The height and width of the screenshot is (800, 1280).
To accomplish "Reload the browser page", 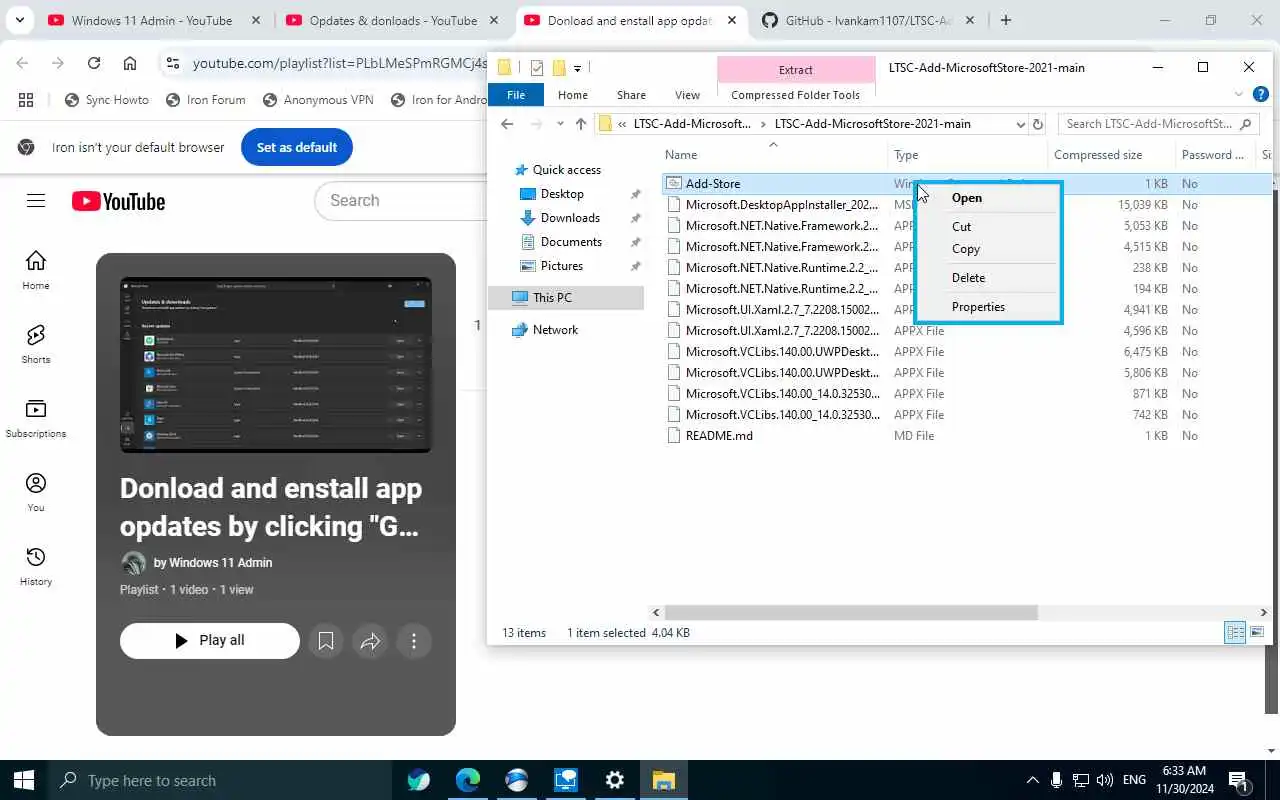I will pyautogui.click(x=94, y=63).
